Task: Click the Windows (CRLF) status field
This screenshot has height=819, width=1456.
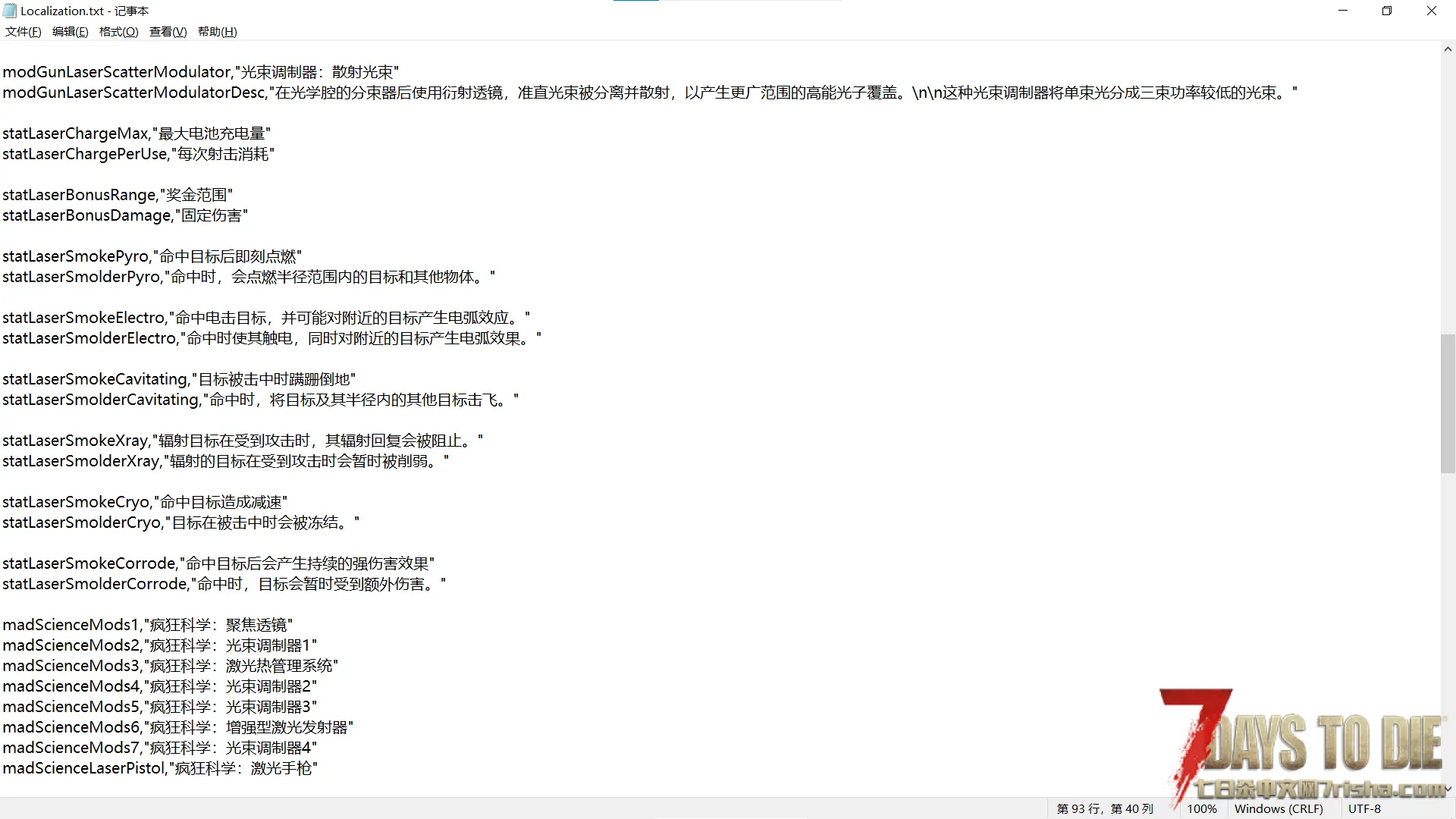Action: click(x=1279, y=809)
